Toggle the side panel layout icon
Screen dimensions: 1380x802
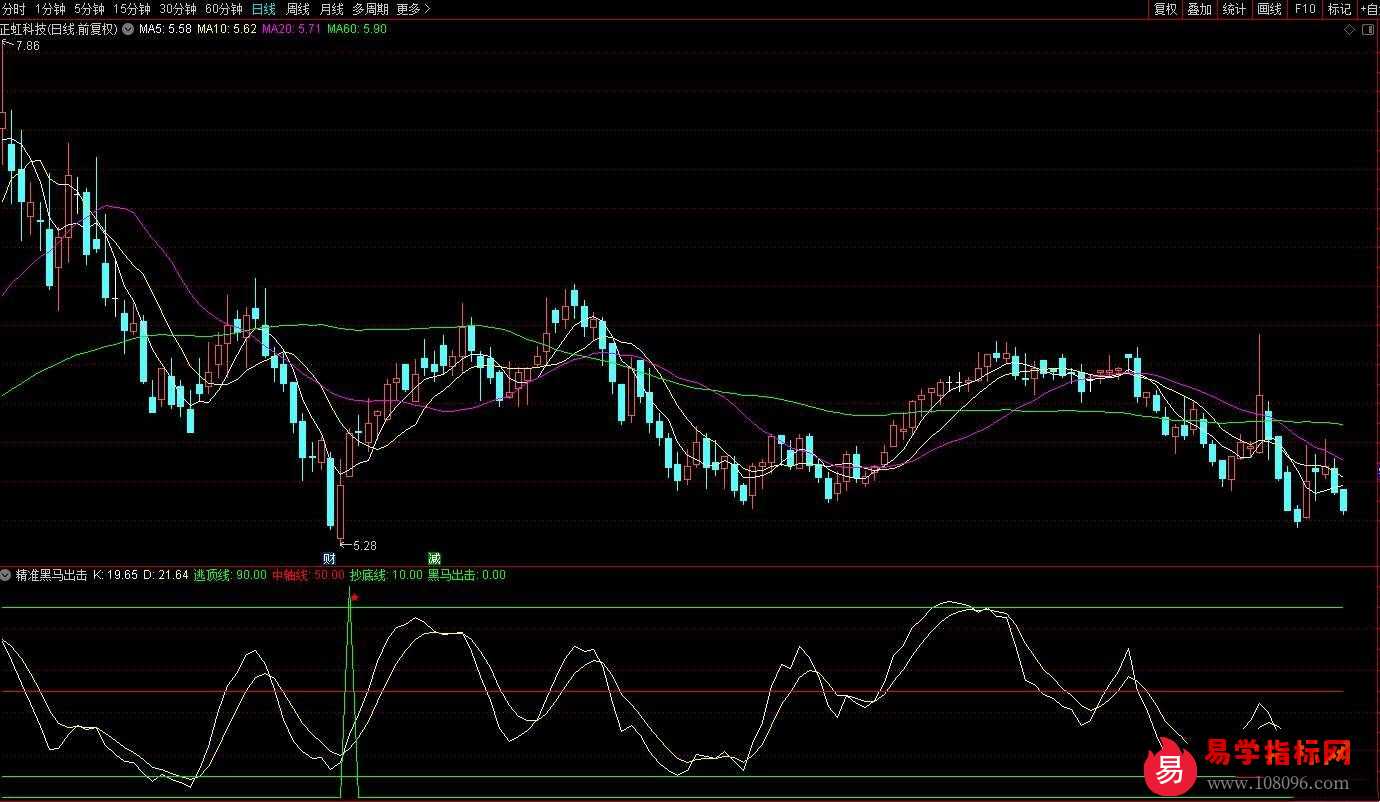[x=1369, y=30]
